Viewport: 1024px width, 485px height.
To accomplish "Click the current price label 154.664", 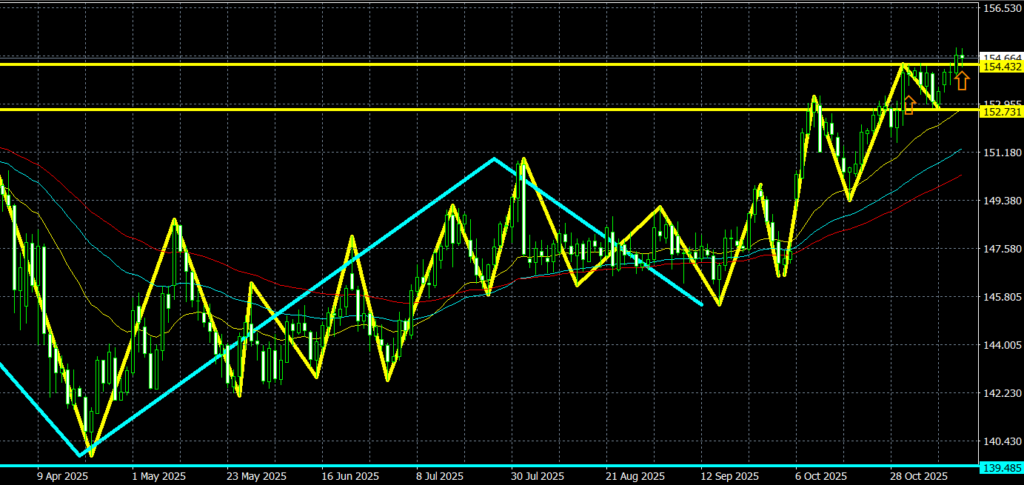I will click(1000, 56).
